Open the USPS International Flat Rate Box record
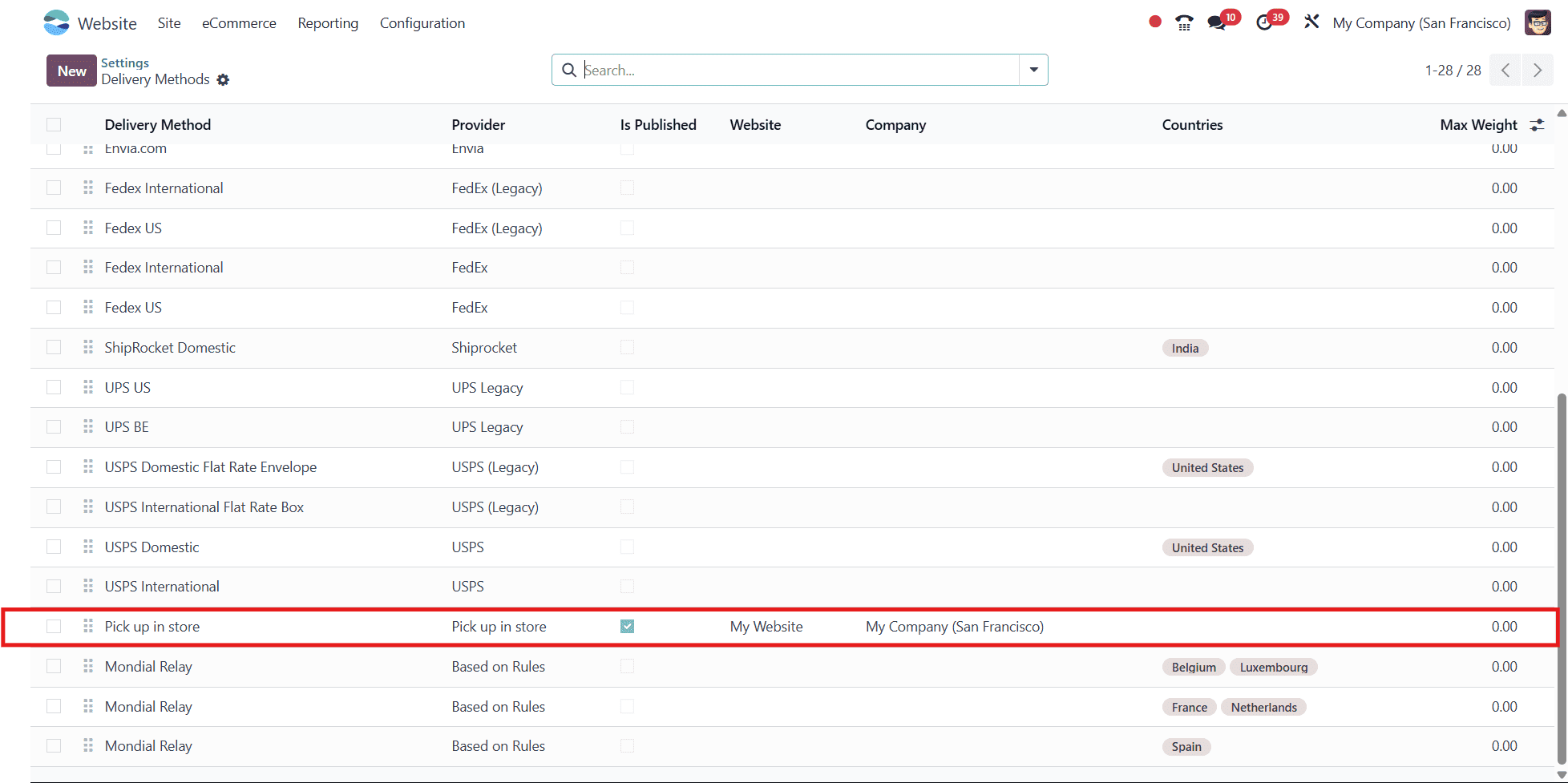Image resolution: width=1568 pixels, height=783 pixels. pos(204,507)
